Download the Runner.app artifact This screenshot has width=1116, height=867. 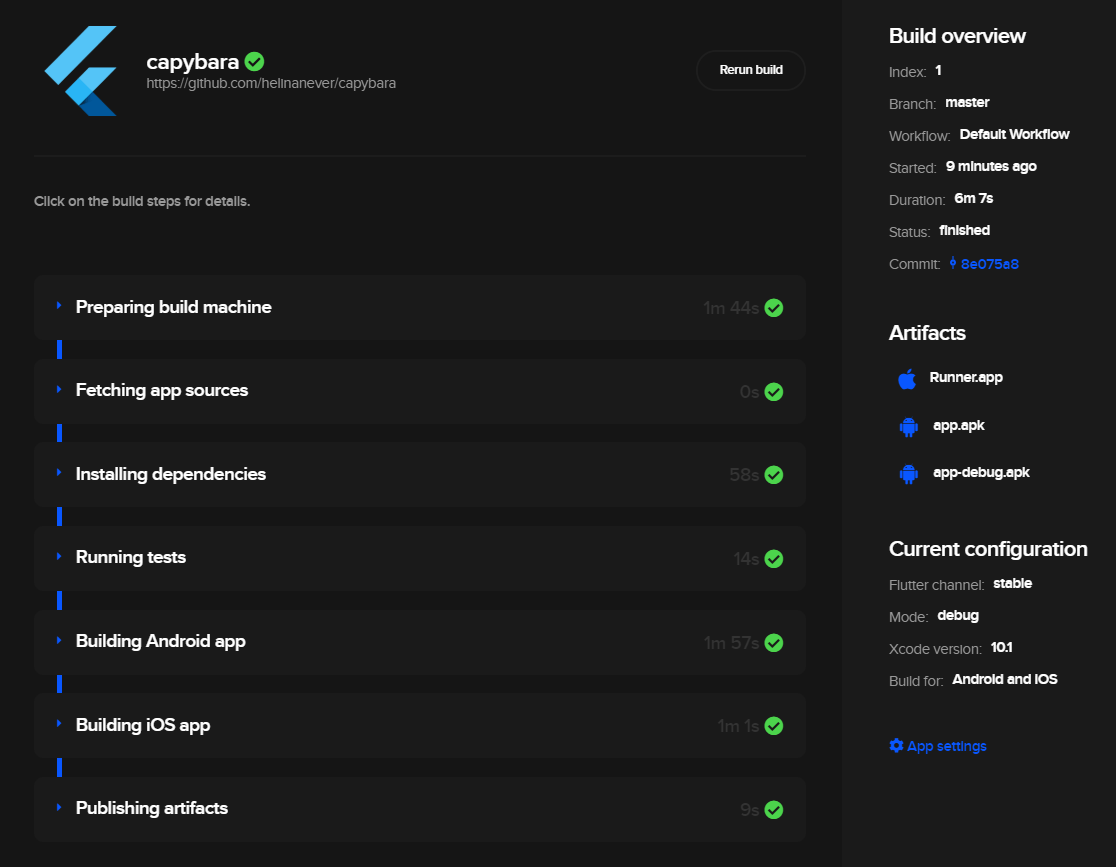point(966,377)
